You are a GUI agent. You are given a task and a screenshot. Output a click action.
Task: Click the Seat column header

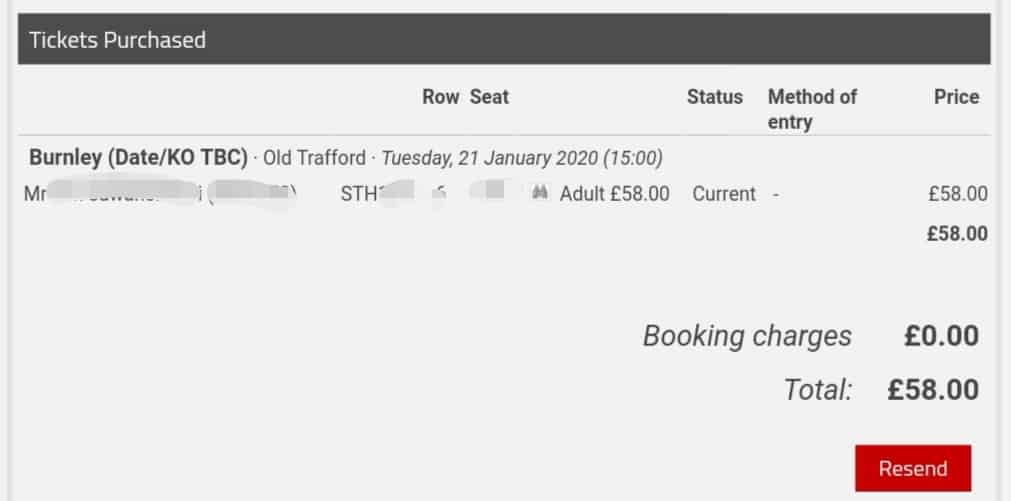point(489,97)
